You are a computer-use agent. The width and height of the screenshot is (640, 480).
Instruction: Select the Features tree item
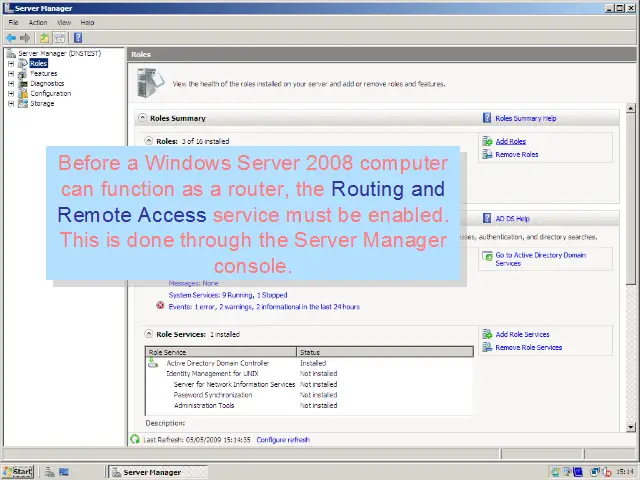coord(44,73)
